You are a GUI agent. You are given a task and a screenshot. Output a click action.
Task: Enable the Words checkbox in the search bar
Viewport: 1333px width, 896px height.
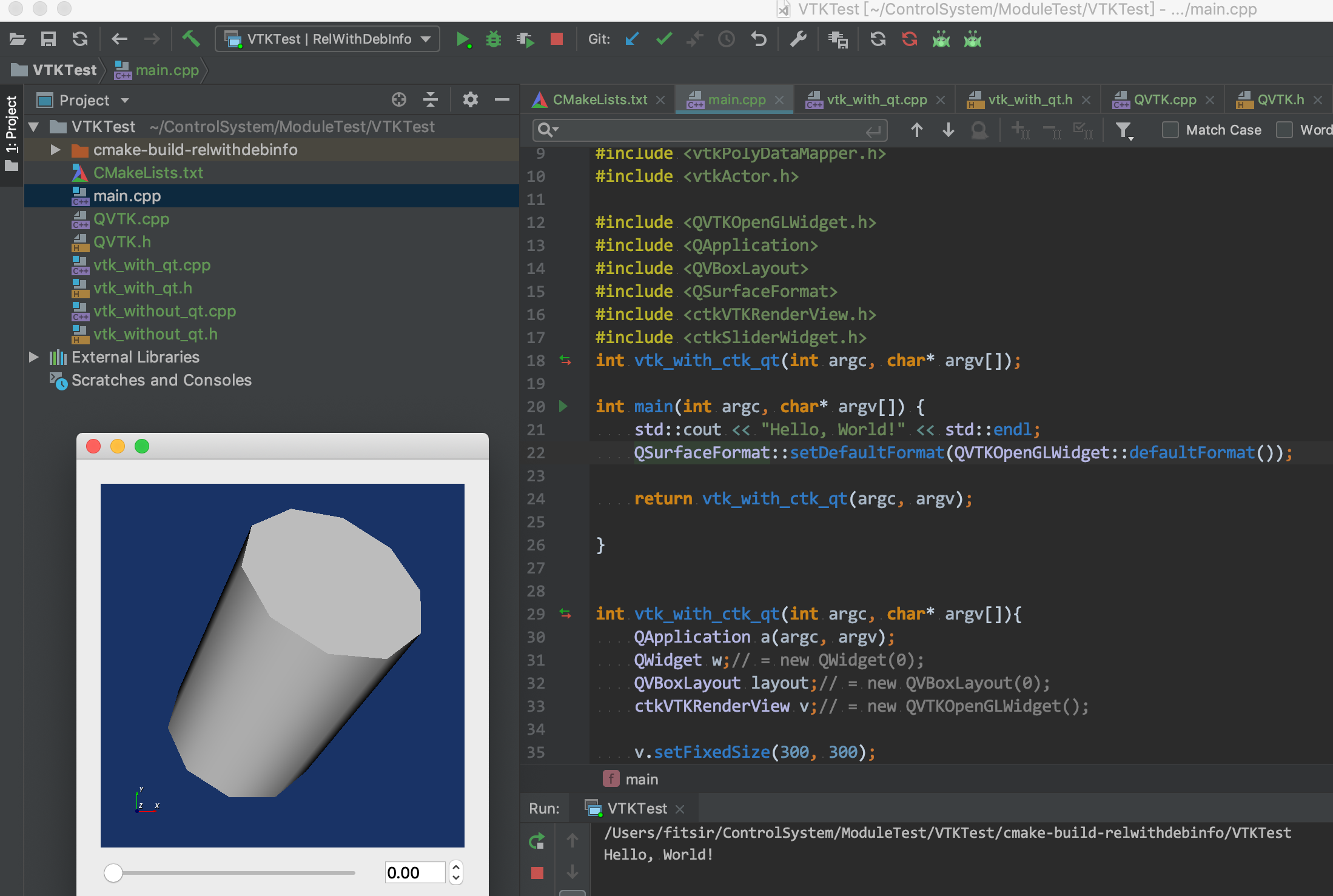[x=1284, y=130]
